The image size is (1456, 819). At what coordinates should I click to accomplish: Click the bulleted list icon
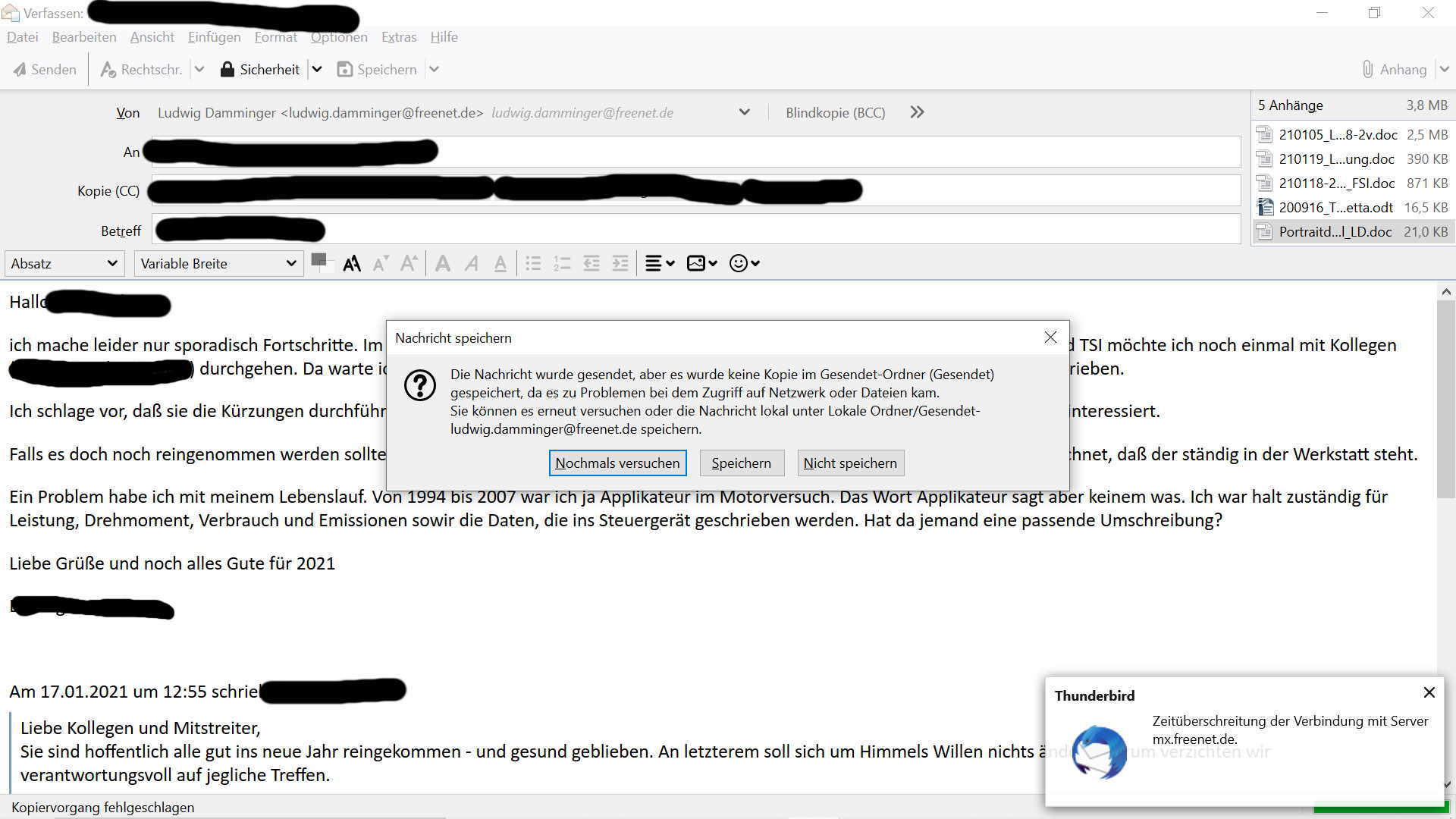coord(533,263)
